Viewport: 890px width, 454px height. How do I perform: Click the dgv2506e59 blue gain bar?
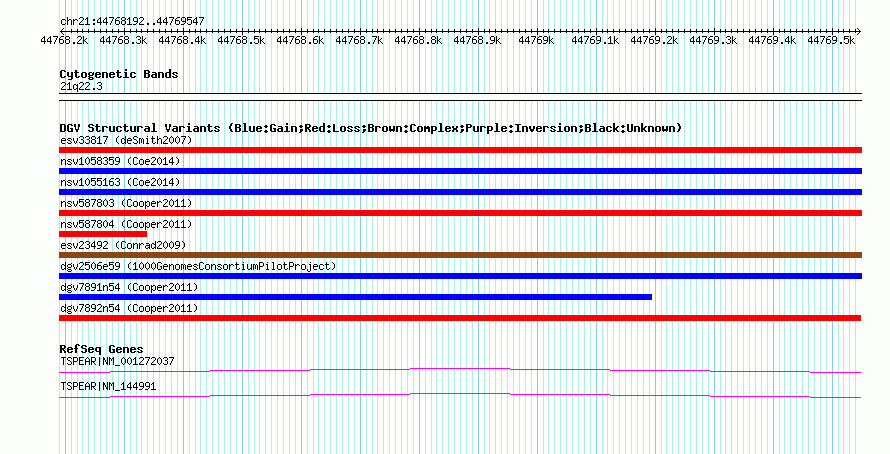(x=460, y=276)
